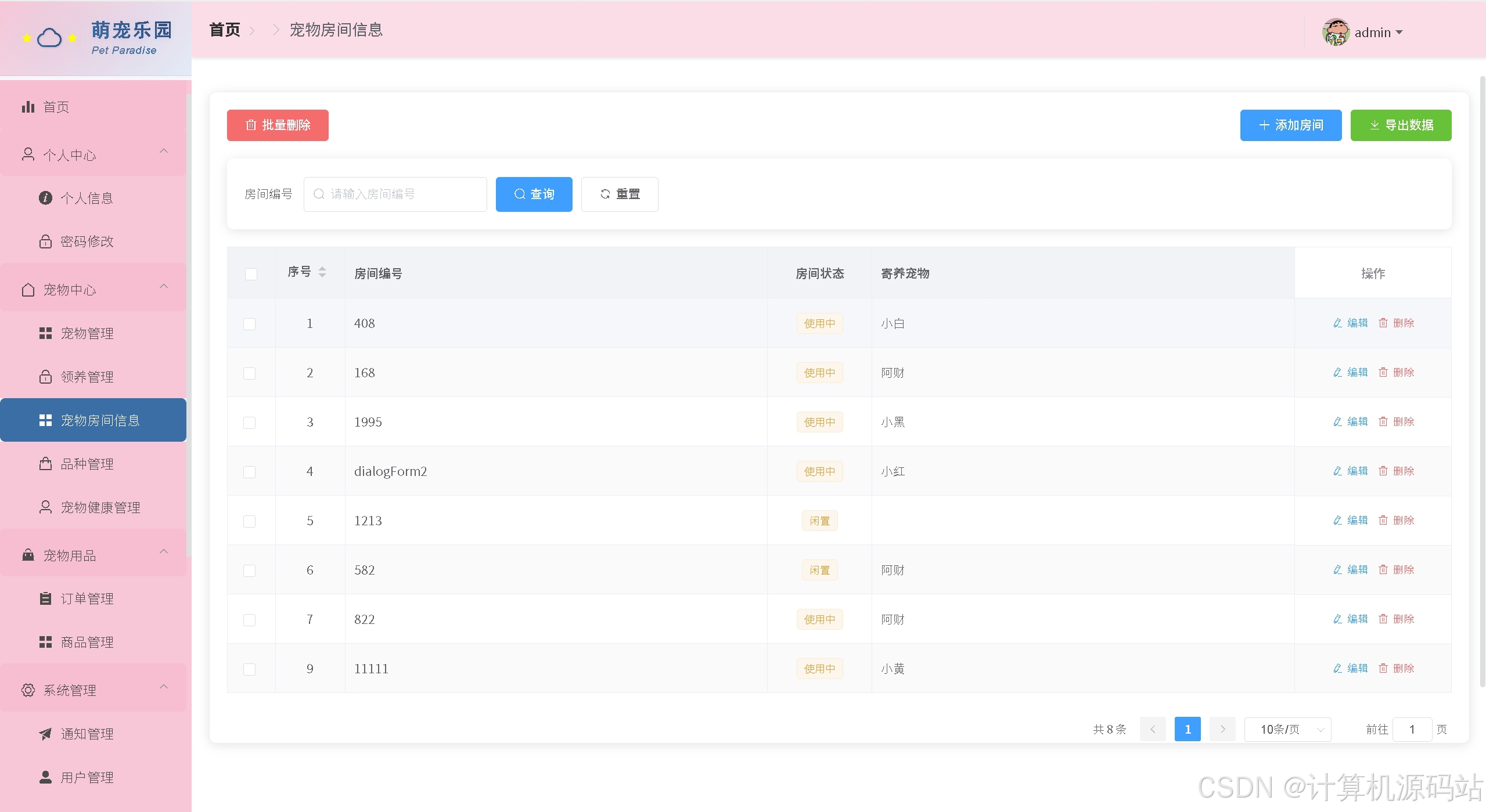Check the checkbox for dialogForm2 row
Image resolution: width=1486 pixels, height=812 pixels.
click(x=249, y=472)
